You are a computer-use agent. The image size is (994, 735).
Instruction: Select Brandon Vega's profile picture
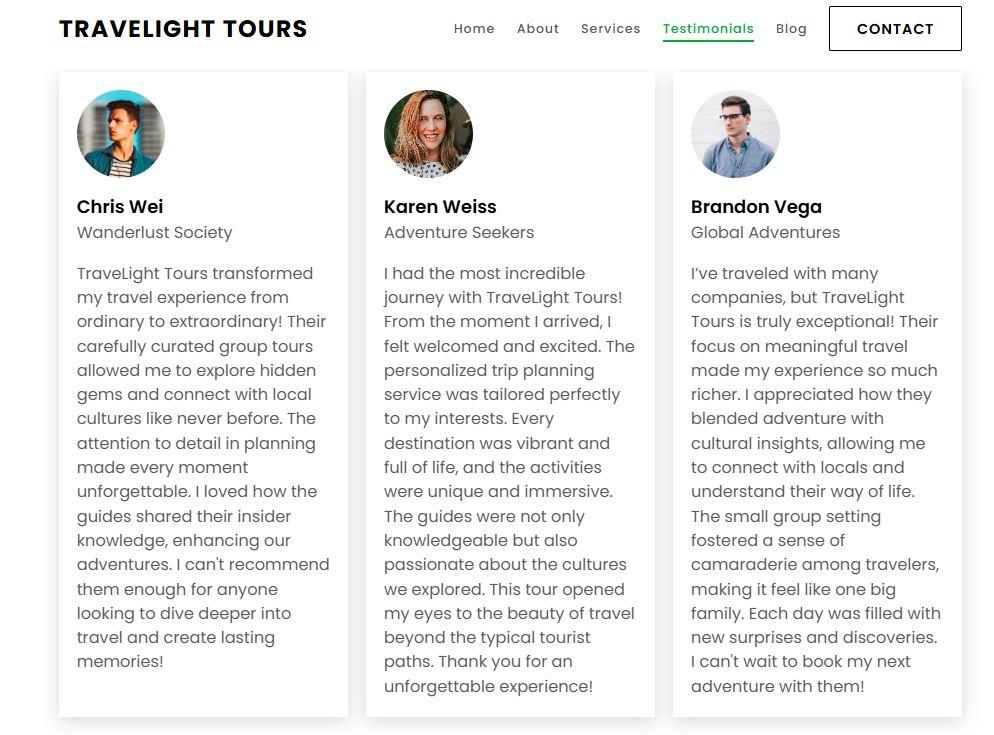735,134
